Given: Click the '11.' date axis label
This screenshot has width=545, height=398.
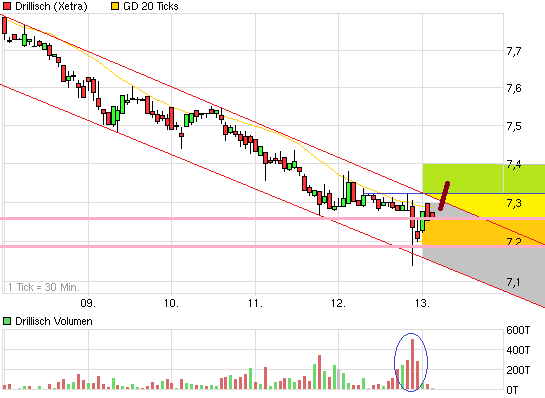Looking at the screenshot, I should click(x=255, y=303).
